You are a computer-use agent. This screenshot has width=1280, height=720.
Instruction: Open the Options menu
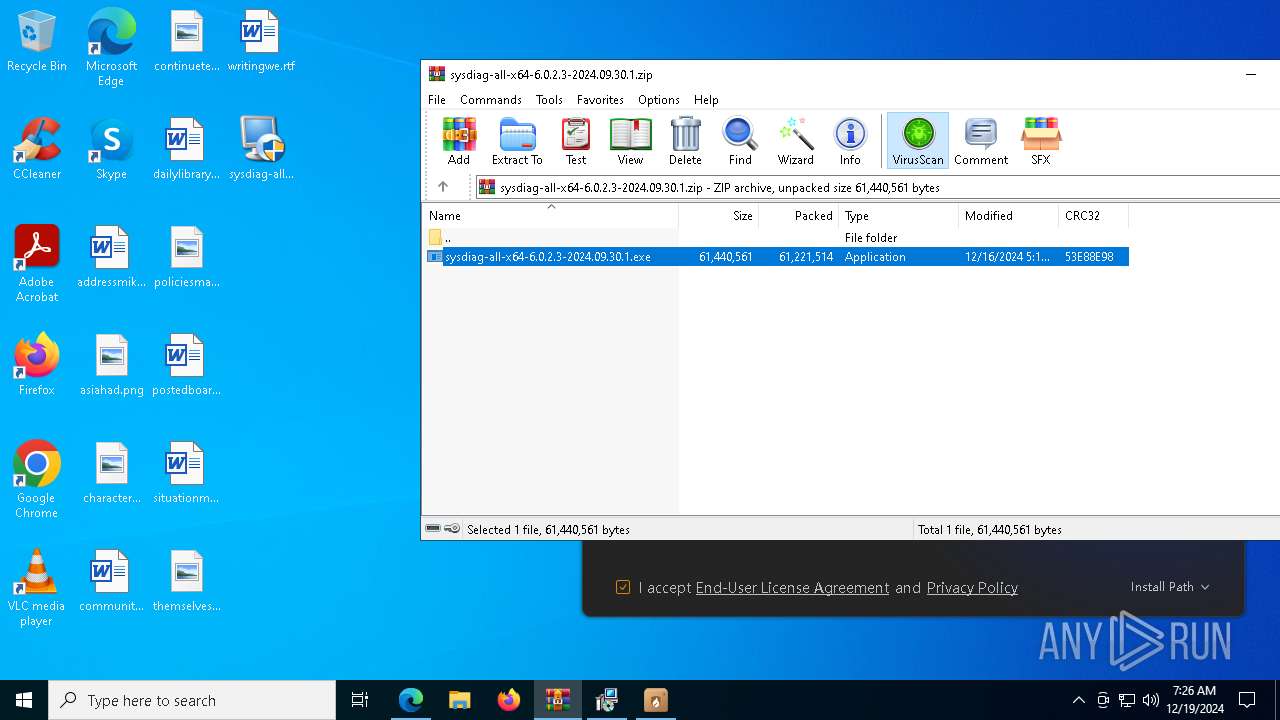pyautogui.click(x=659, y=100)
